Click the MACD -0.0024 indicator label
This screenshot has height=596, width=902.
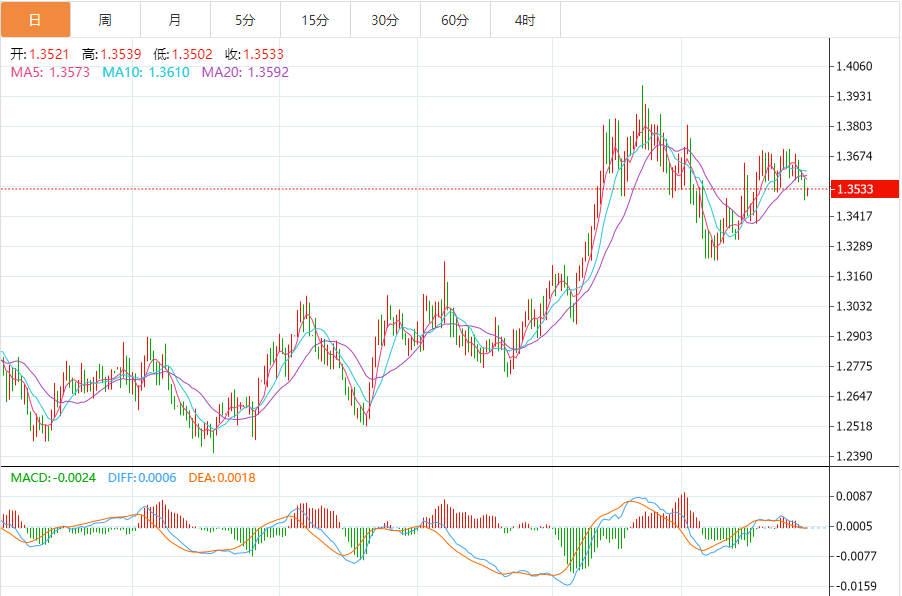(x=53, y=478)
